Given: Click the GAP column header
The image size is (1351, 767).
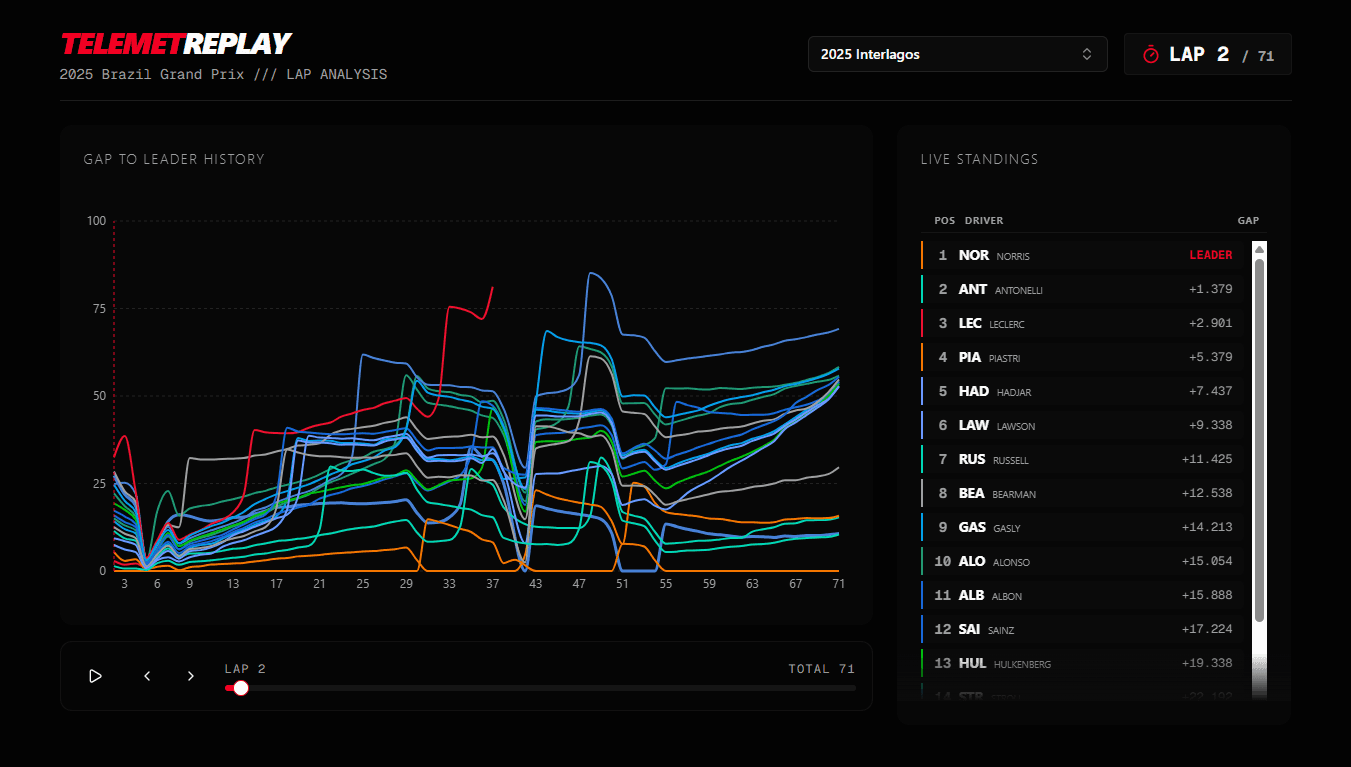Looking at the screenshot, I should (1247, 220).
